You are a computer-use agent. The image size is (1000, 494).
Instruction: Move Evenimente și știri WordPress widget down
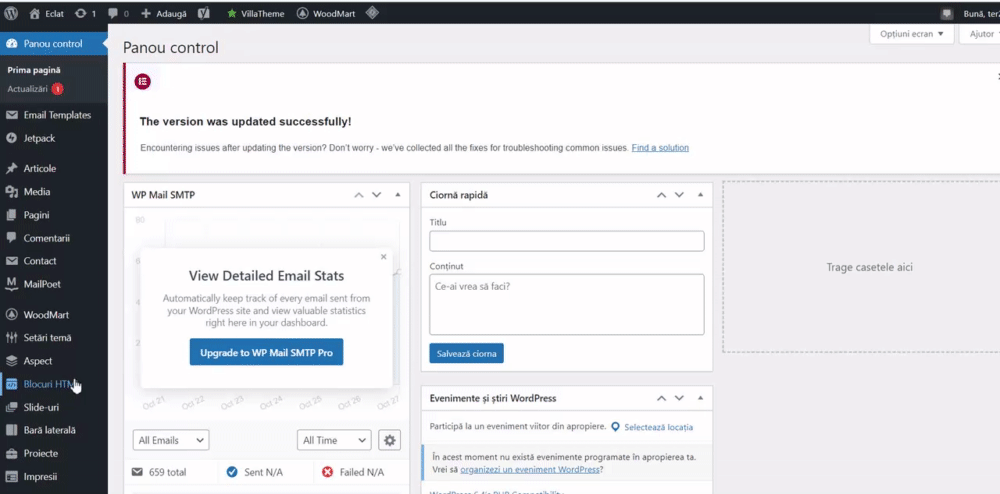tap(679, 398)
